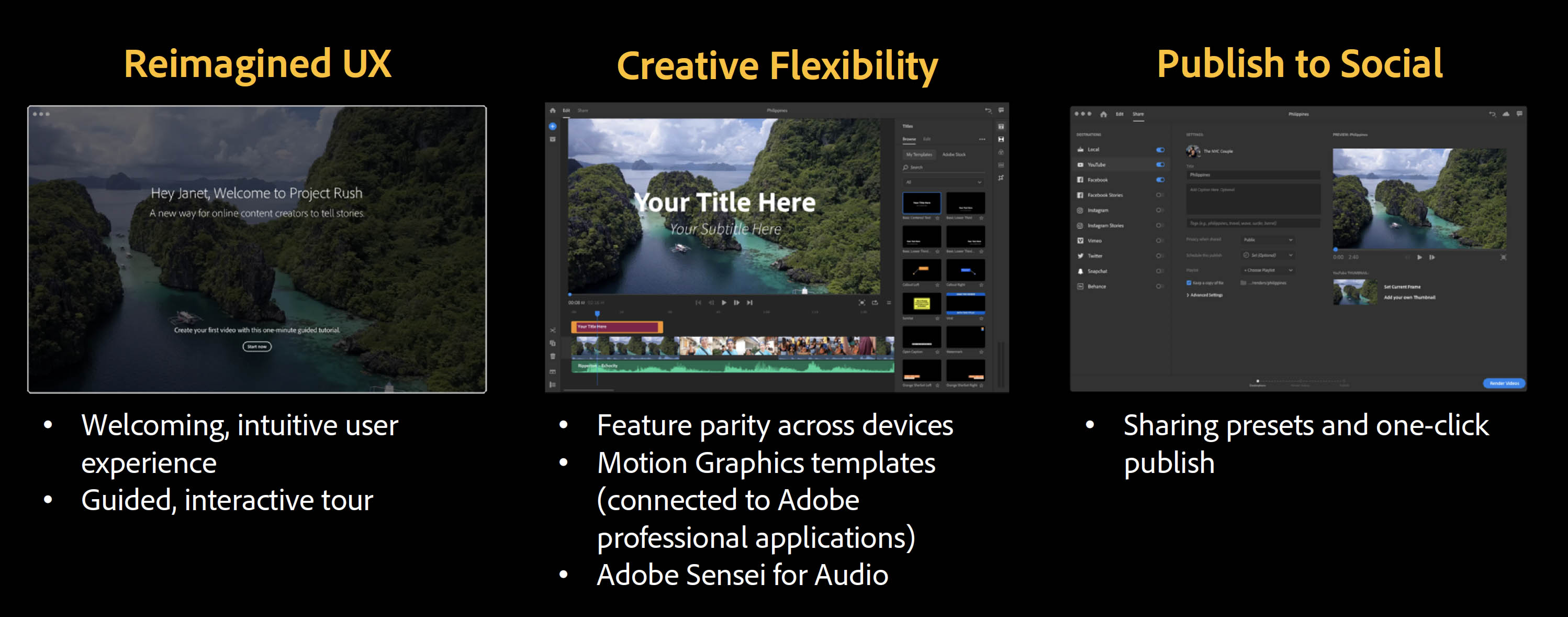Enable the Instagram Stories toggle
Viewport: 1568px width, 617px height.
pyautogui.click(x=1160, y=226)
